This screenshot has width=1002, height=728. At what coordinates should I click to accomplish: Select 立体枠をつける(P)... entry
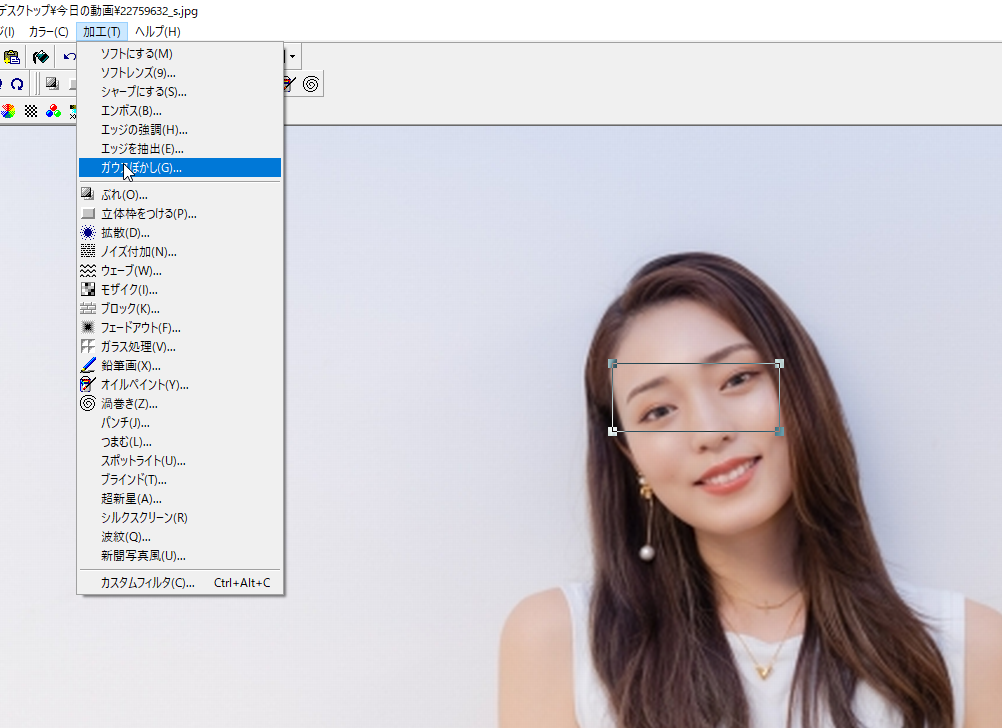[x=180, y=214]
